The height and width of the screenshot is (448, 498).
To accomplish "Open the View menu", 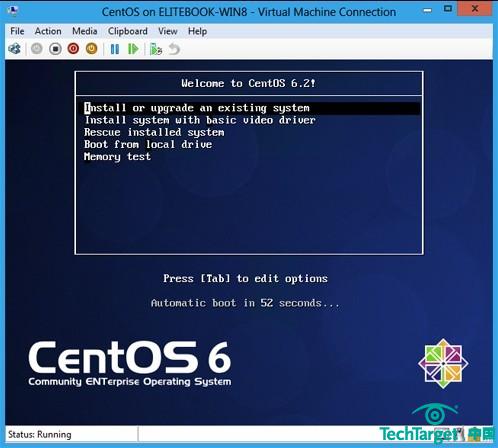I will tap(167, 31).
